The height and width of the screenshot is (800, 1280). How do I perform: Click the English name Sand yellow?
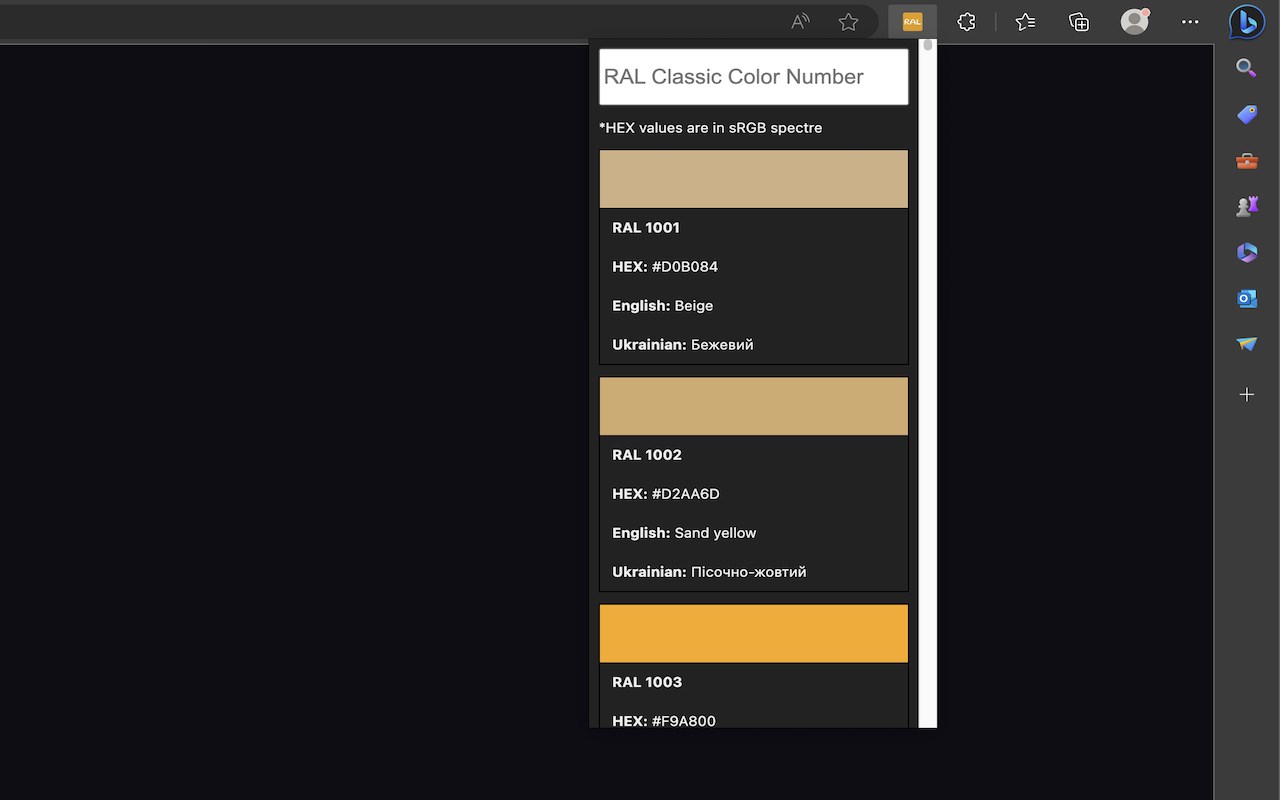(x=716, y=533)
